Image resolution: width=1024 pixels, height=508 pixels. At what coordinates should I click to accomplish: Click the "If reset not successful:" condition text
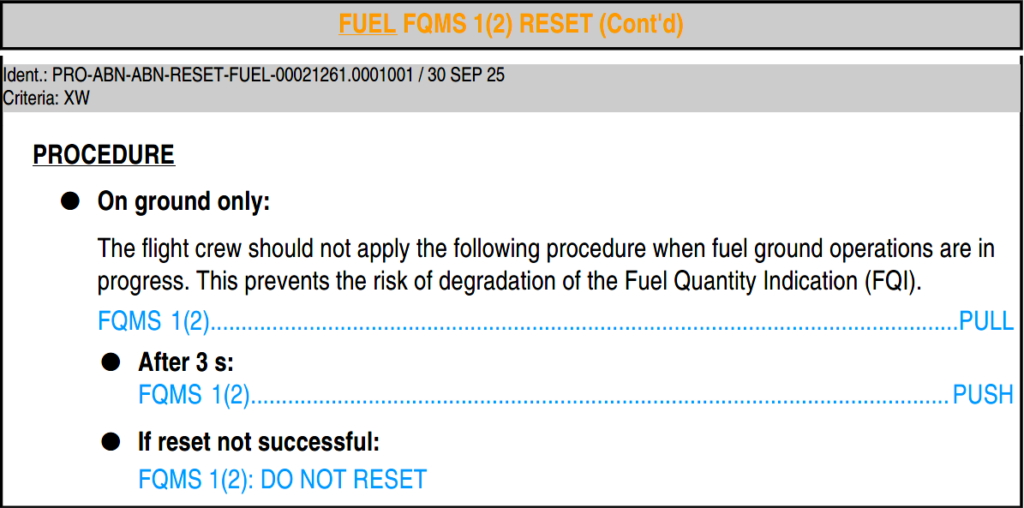point(259,441)
